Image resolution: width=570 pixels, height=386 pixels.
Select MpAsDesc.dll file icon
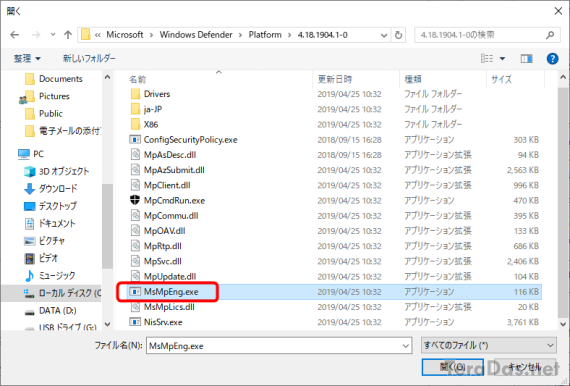pos(135,155)
